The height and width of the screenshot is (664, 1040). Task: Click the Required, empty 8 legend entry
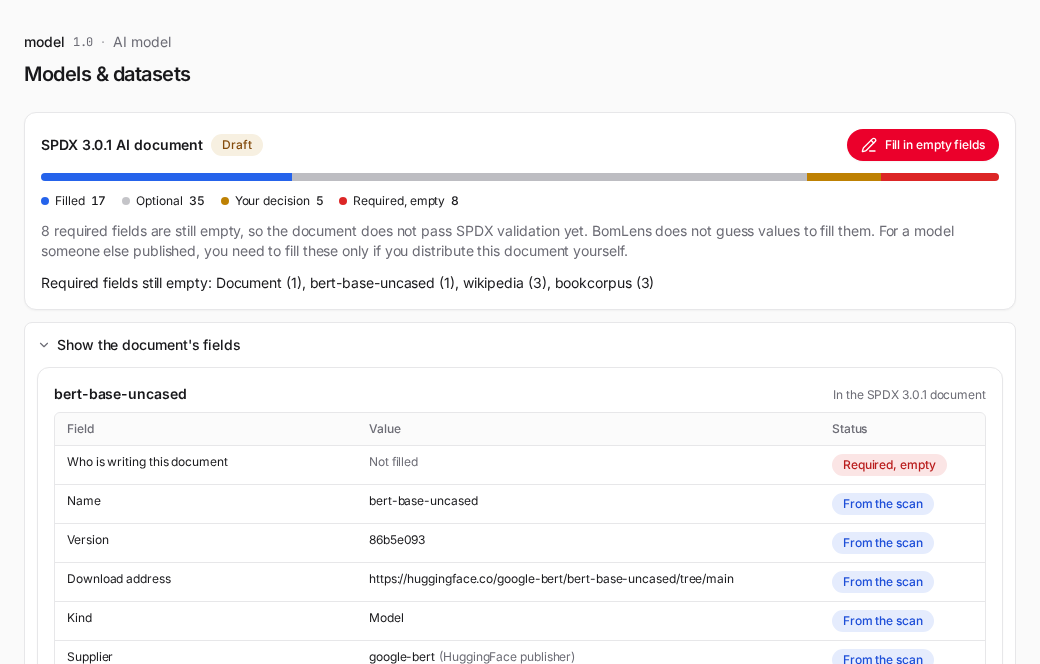[x=399, y=201]
